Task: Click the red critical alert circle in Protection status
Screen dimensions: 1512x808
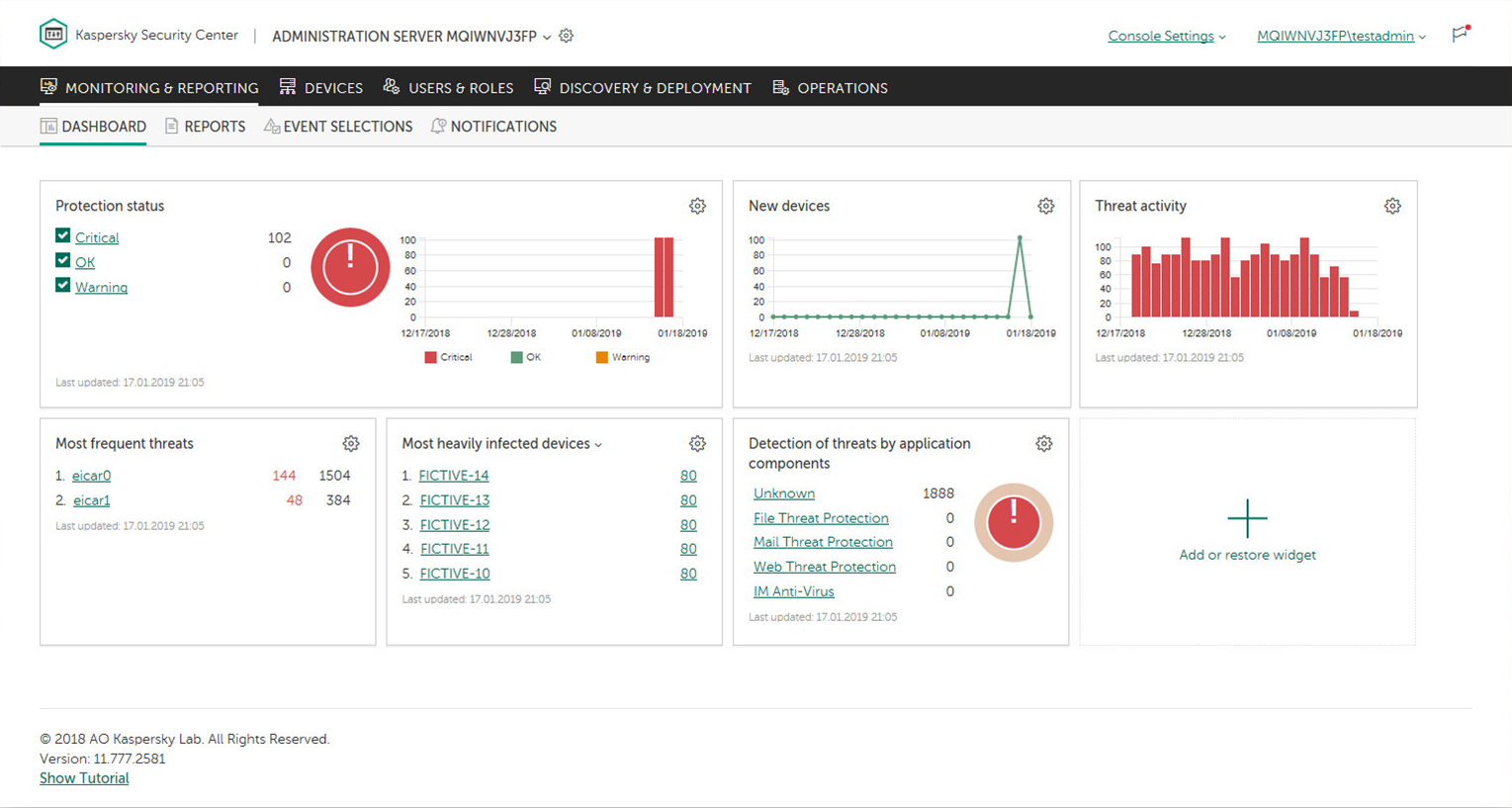Action: pos(350,267)
